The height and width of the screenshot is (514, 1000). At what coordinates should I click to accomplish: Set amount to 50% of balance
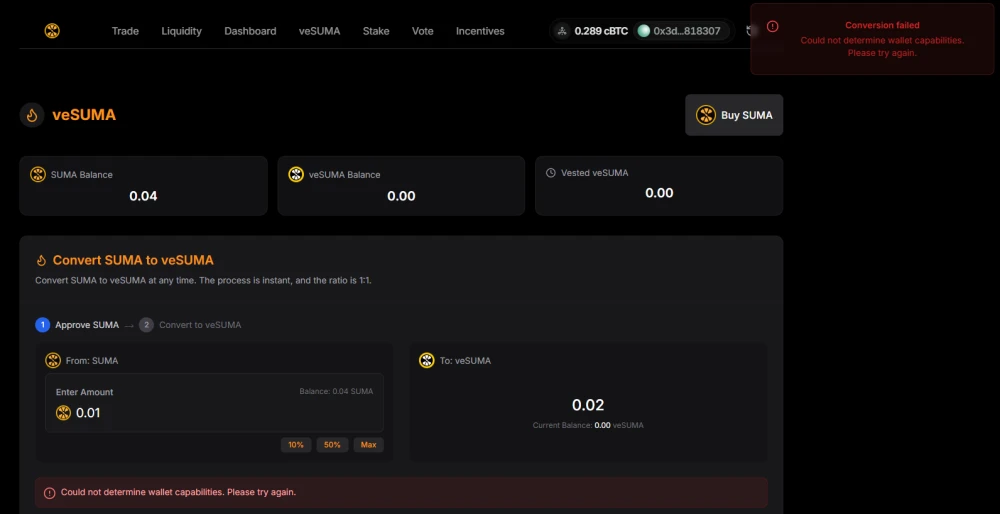tap(332, 444)
